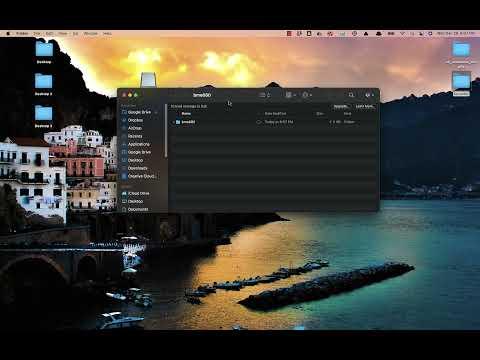Viewport: 480px width, 360px height.
Task: Select the external drive icon on desktop
Action: pyautogui.click(x=148, y=80)
